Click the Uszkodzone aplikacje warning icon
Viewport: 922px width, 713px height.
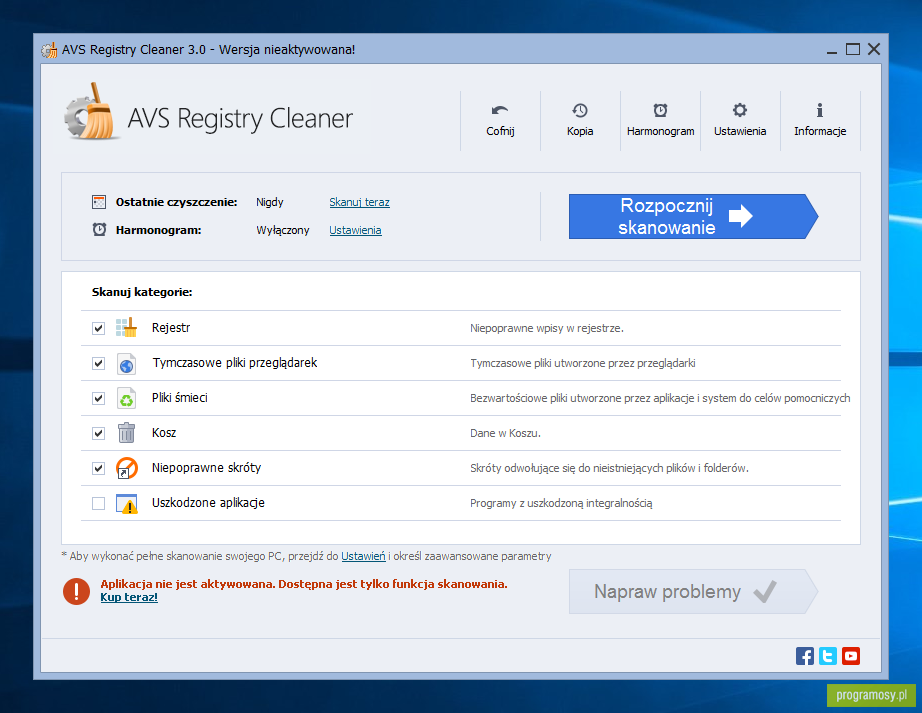click(126, 503)
